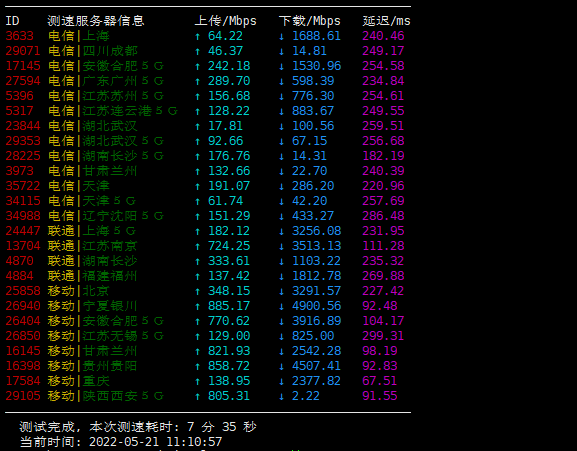Image resolution: width=577 pixels, height=451 pixels.
Task: Click the 下载/Mbps column header
Action: (309, 21)
